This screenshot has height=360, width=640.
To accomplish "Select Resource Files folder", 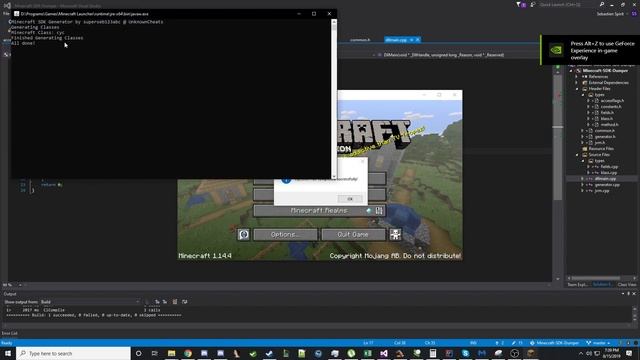I will [x=601, y=149].
